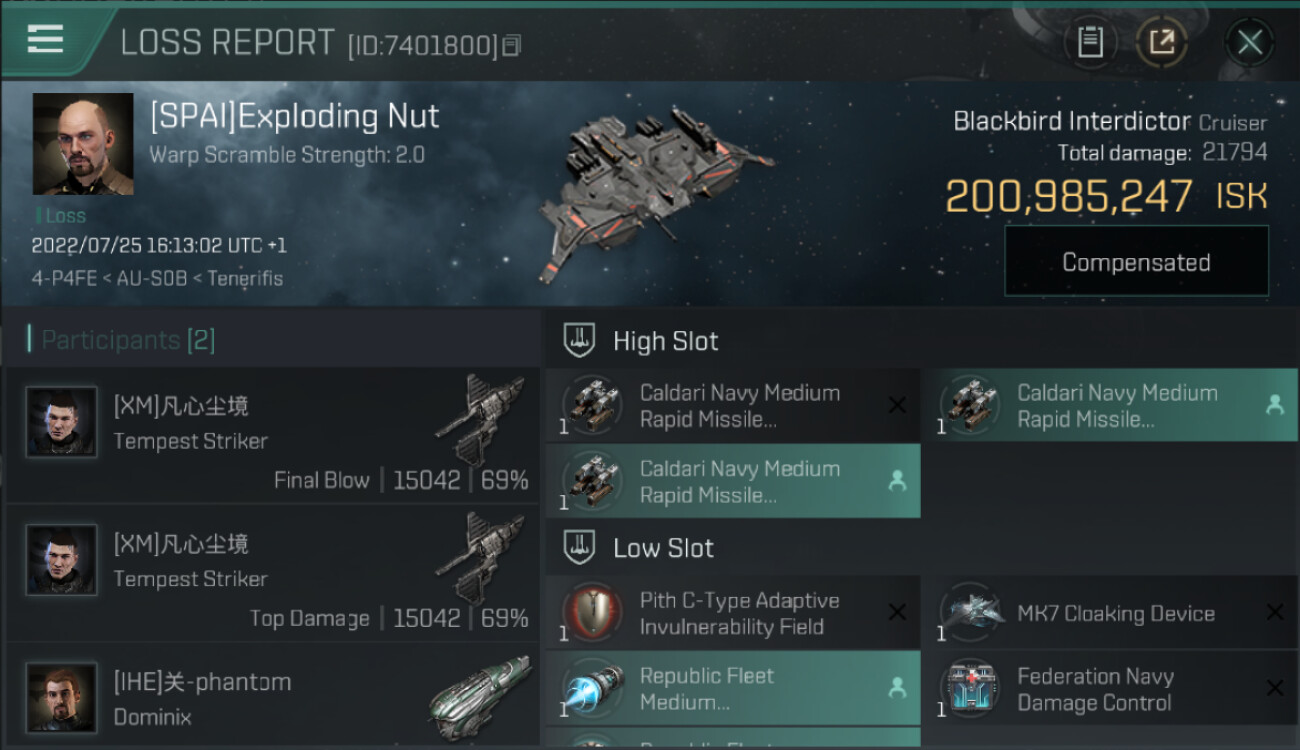Click the X mark on MK7 Cloaking Device
This screenshot has width=1300, height=750.
[x=1274, y=613]
